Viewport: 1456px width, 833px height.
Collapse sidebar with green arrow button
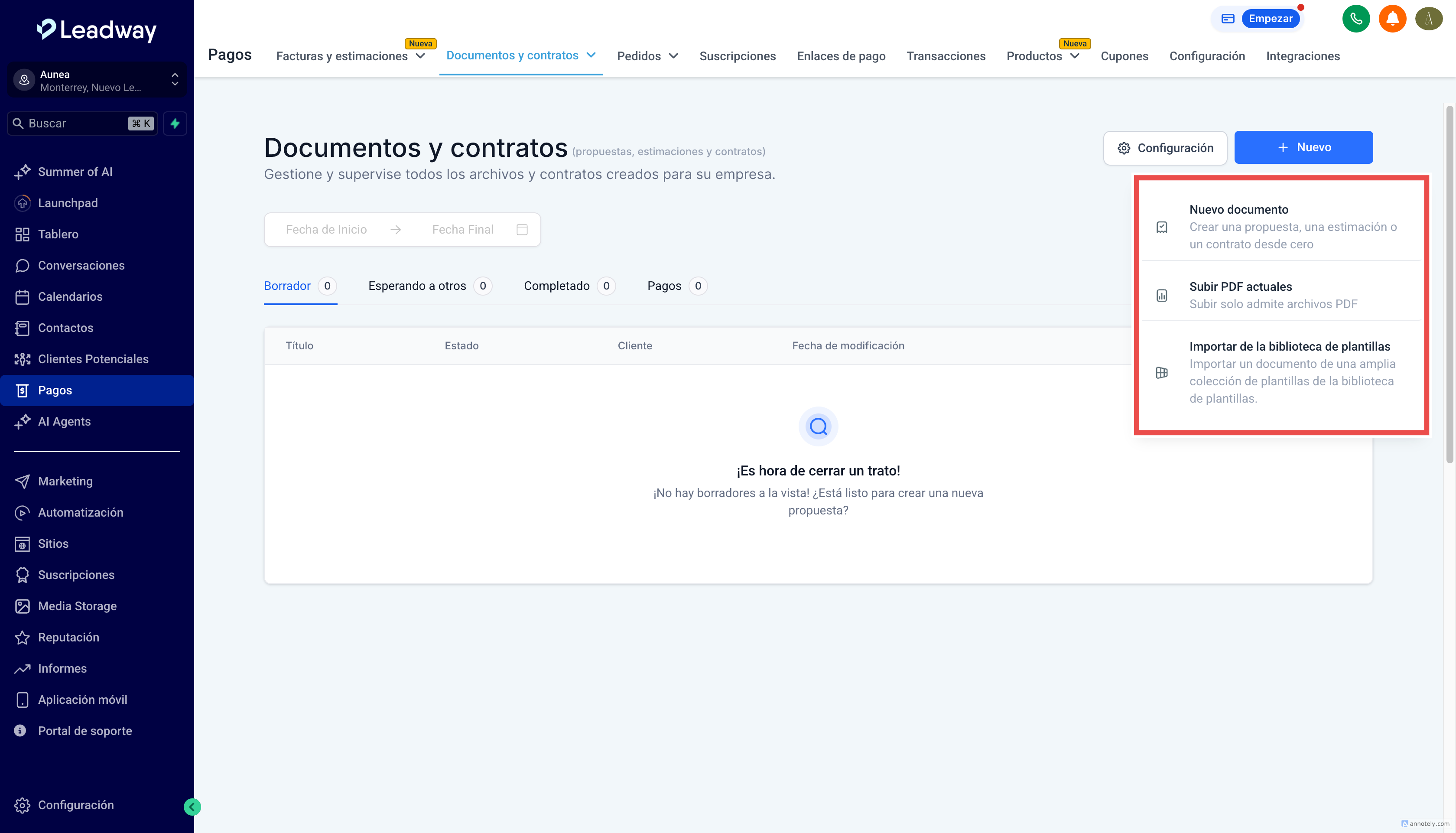coord(192,807)
